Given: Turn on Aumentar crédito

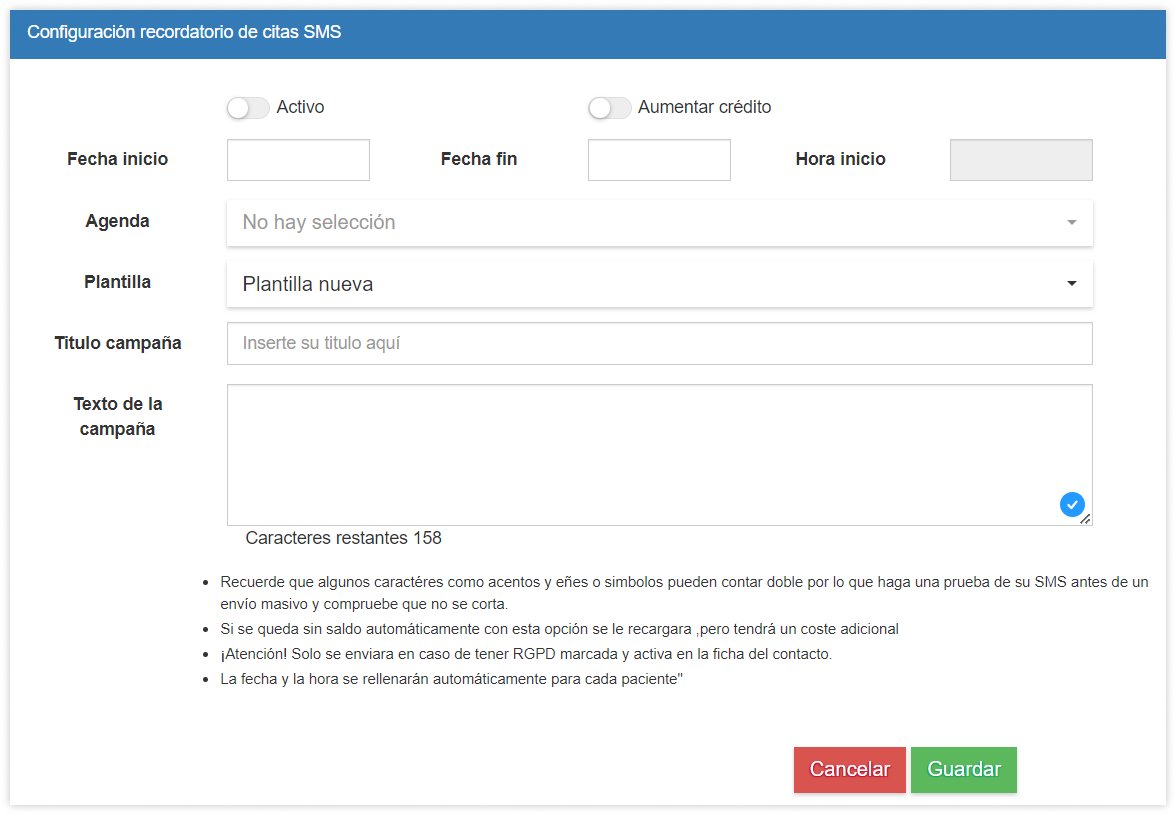Looking at the screenshot, I should click(x=610, y=107).
